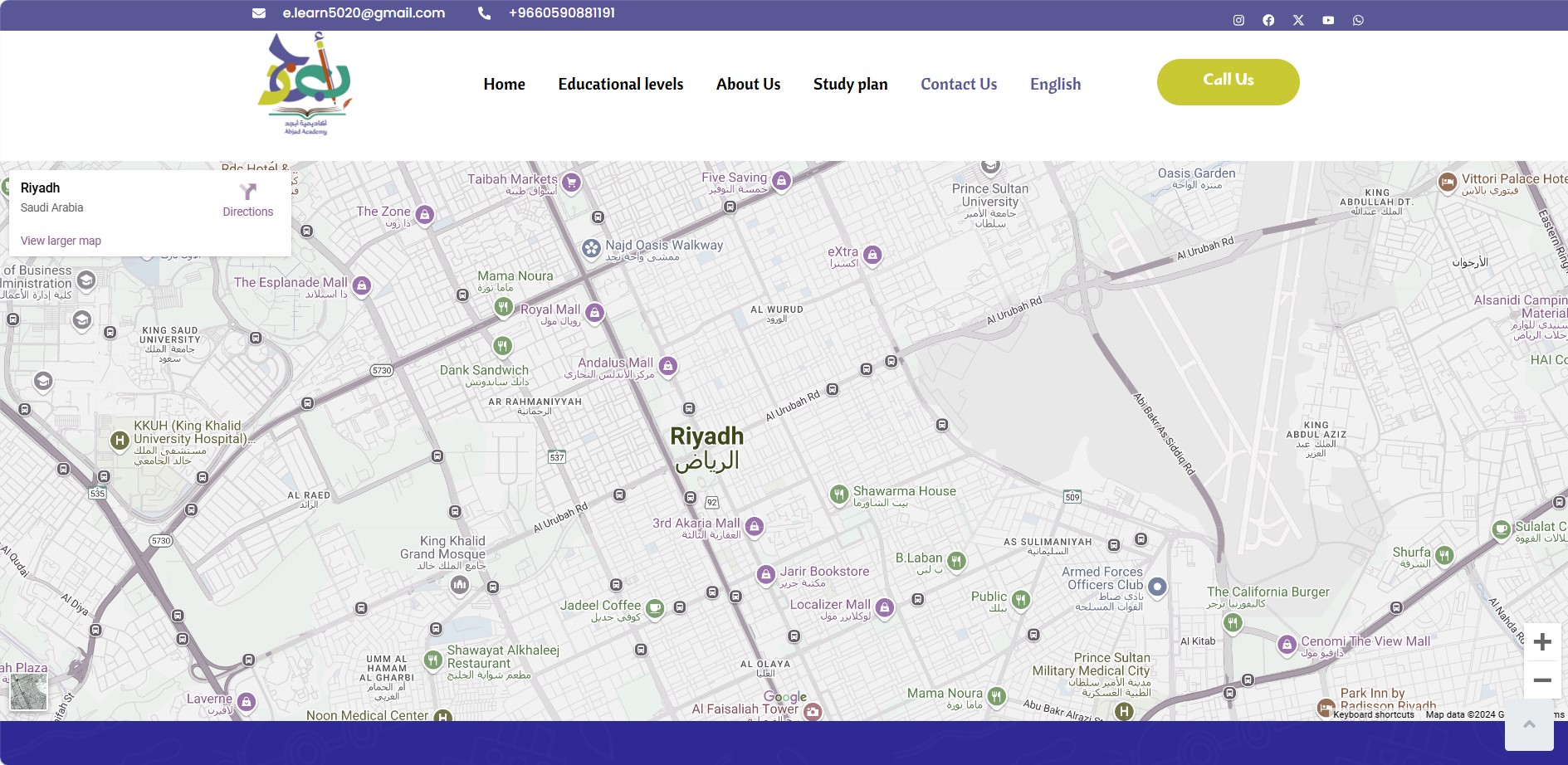The height and width of the screenshot is (765, 1568).
Task: Select the Najd Oasis Walkway pin
Action: (591, 248)
